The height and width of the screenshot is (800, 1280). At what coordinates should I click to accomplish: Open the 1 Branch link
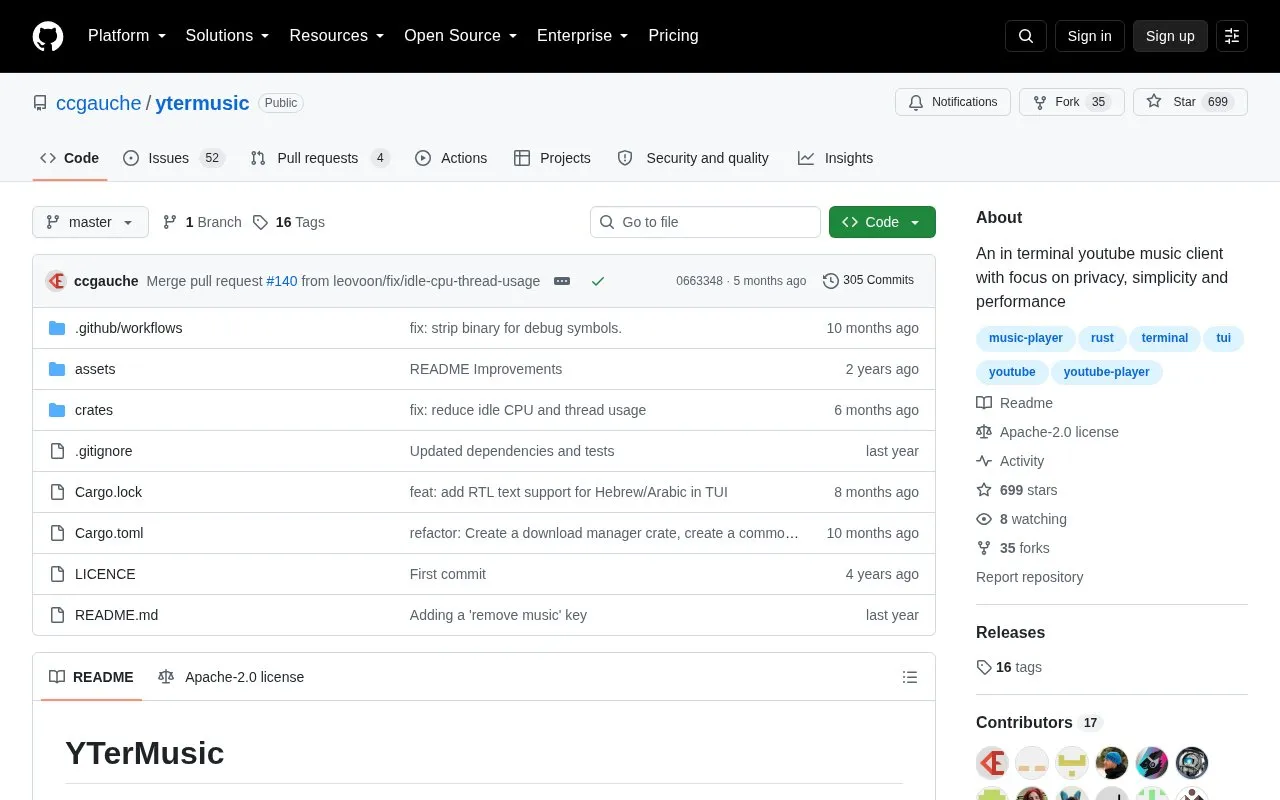point(202,222)
